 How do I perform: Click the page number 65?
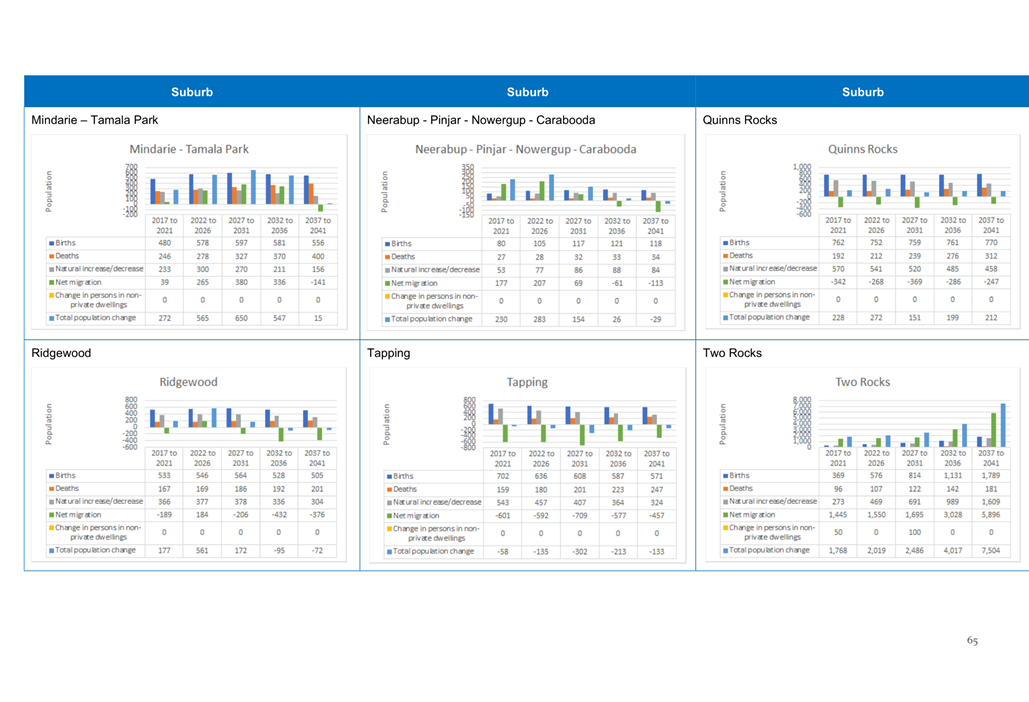(x=972, y=640)
